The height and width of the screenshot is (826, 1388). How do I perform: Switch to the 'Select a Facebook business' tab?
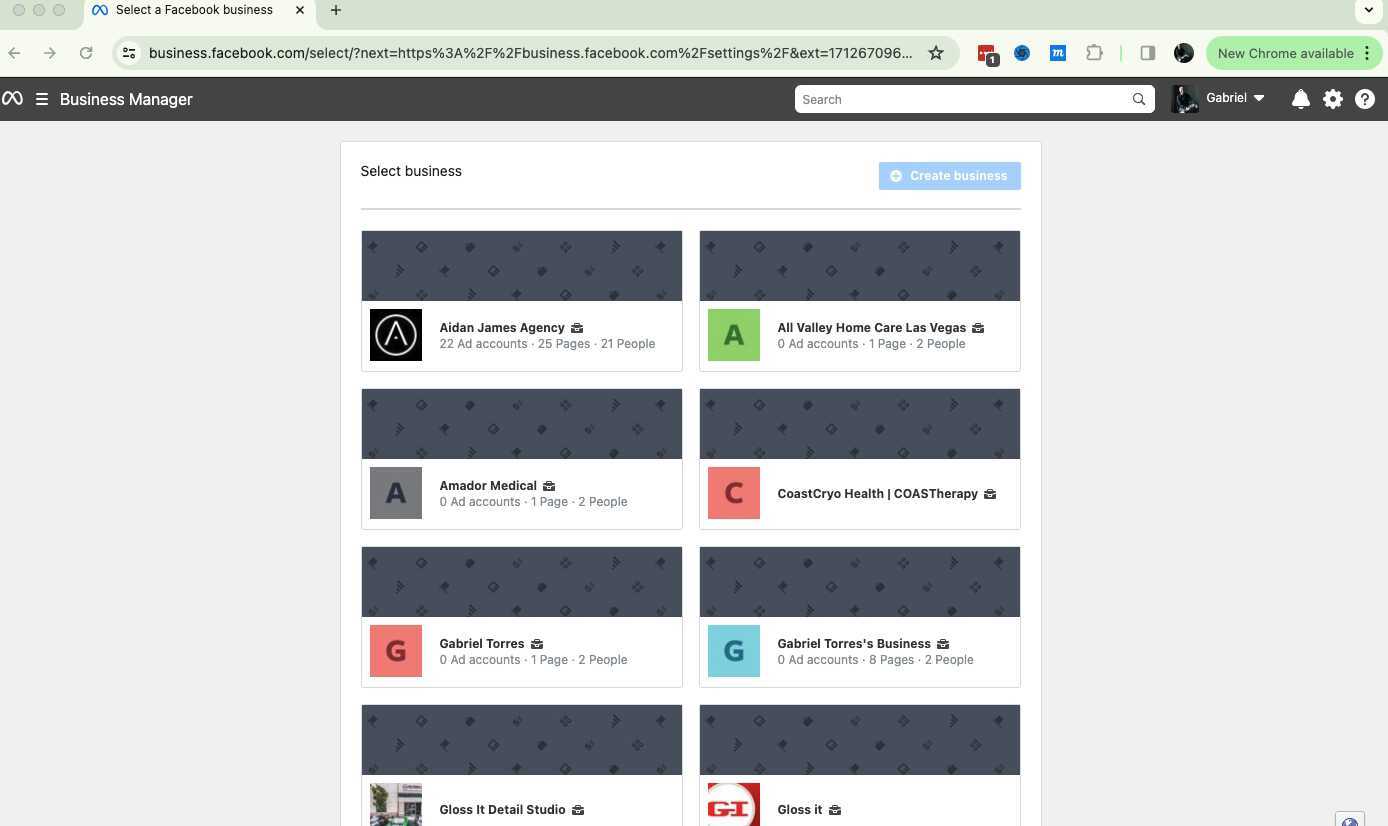coord(194,10)
